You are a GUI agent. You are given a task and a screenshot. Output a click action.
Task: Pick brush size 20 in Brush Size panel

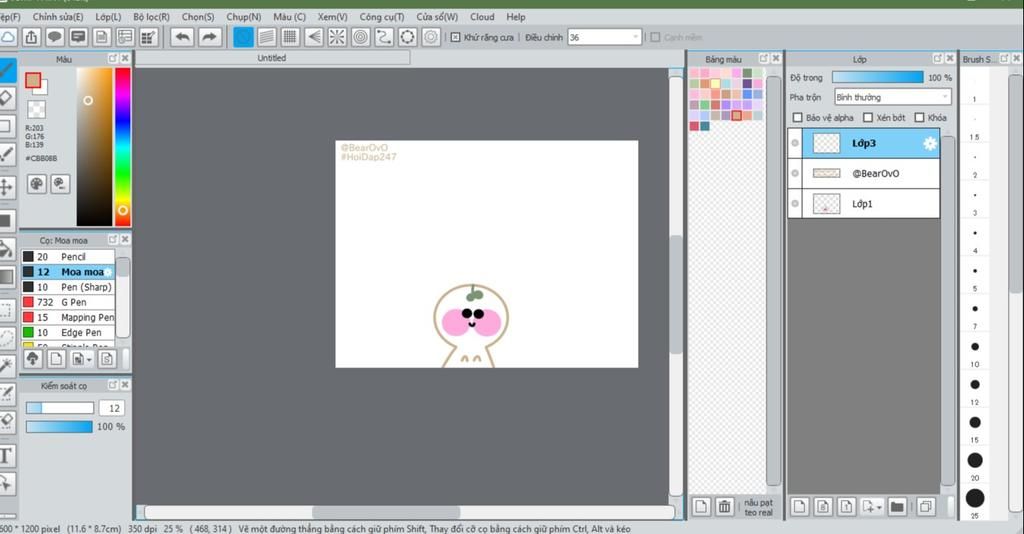pos(974,460)
